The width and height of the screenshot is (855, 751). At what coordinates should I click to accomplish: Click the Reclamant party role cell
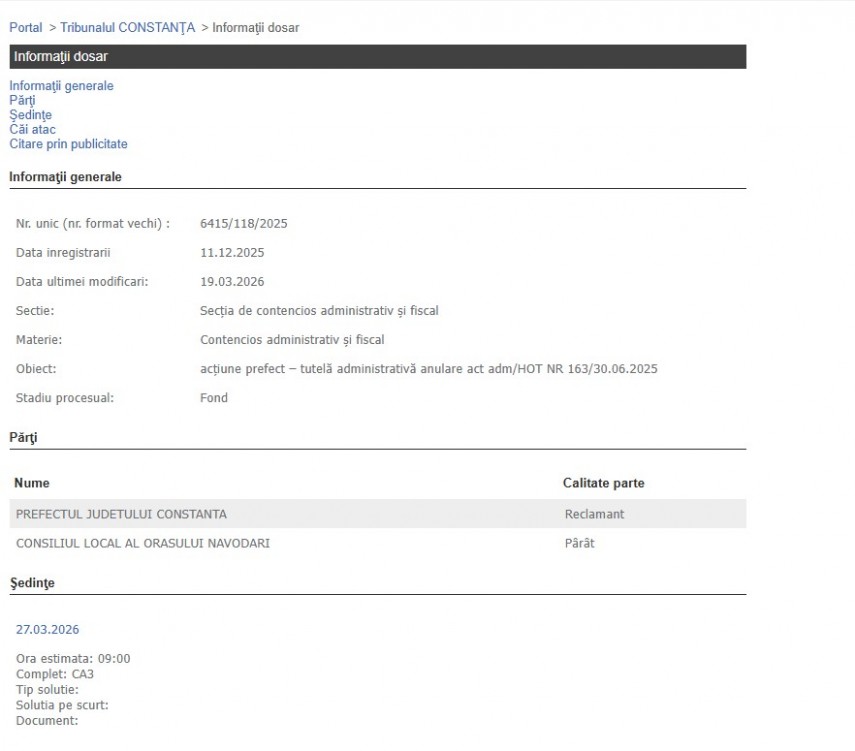click(x=594, y=514)
